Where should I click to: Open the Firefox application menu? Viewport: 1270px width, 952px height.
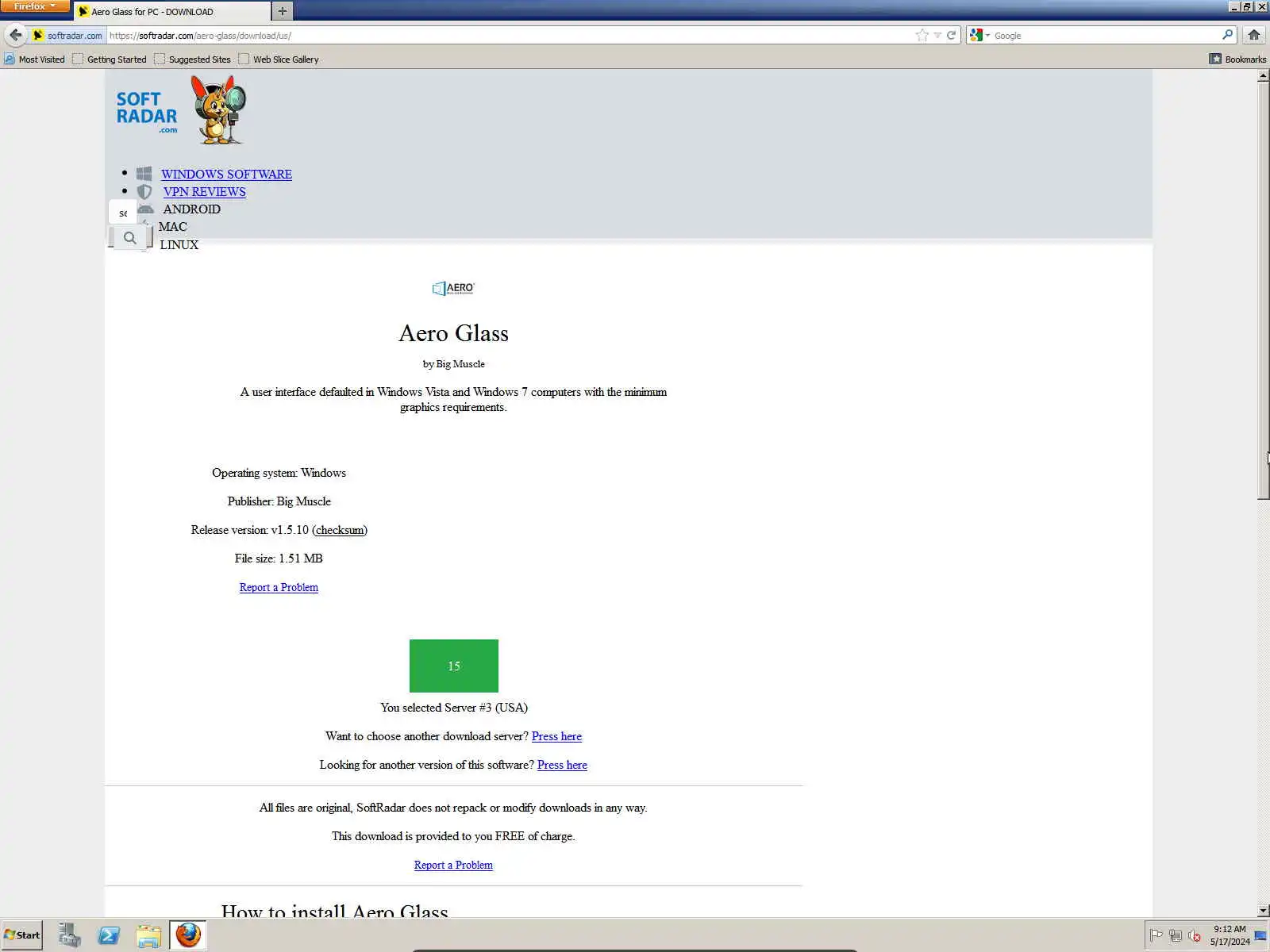click(34, 6)
